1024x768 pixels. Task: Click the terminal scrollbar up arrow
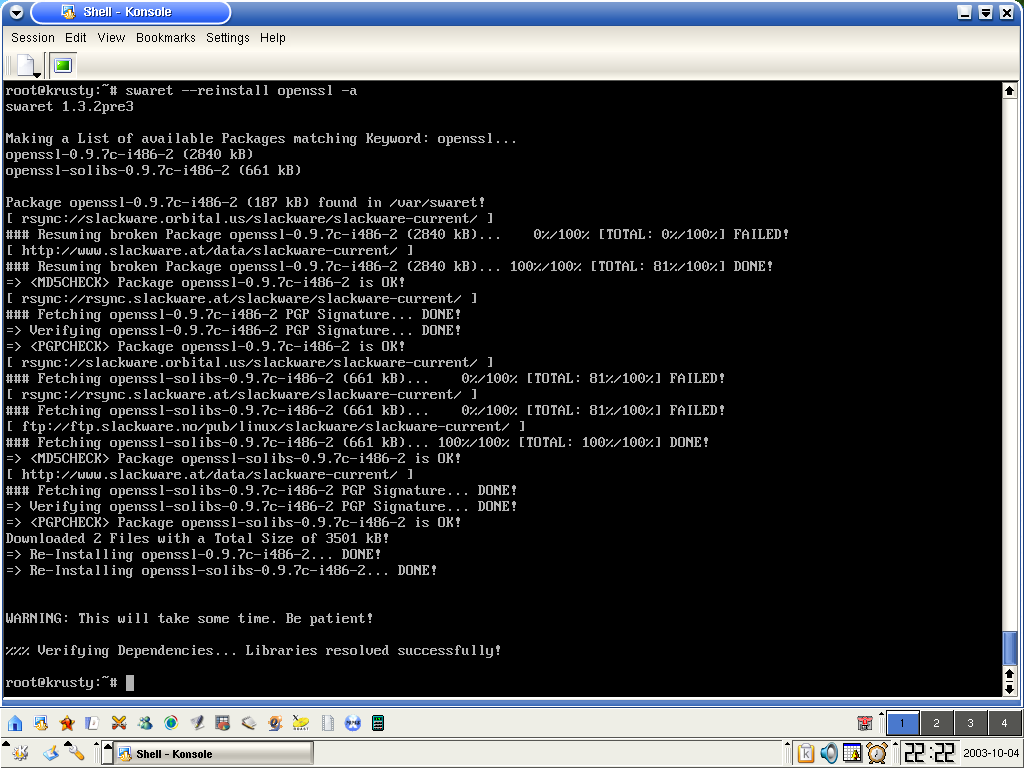pyautogui.click(x=1010, y=91)
